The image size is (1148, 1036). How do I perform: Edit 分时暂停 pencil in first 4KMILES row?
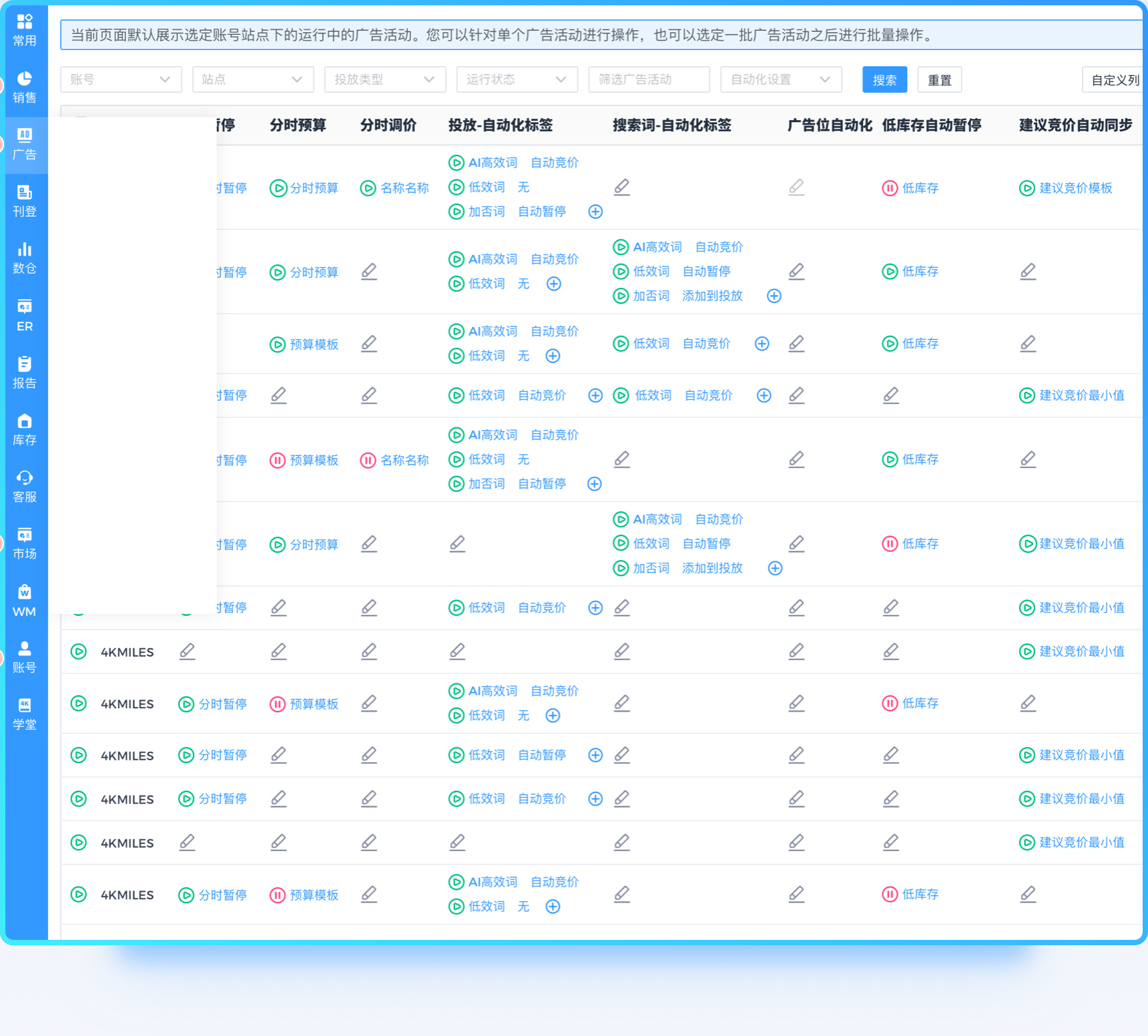[x=188, y=652]
